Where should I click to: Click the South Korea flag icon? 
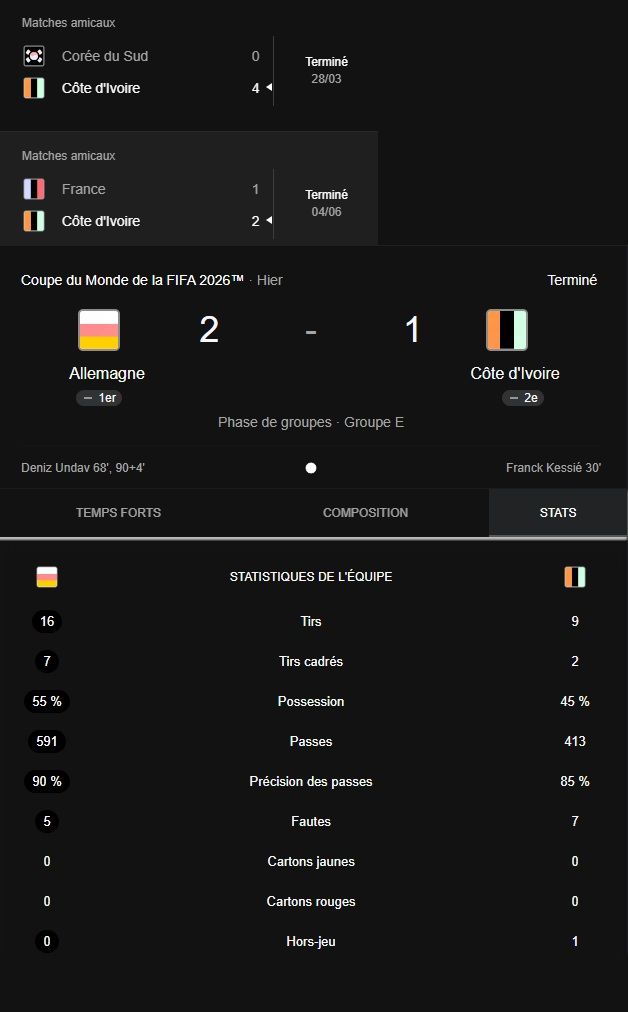(34, 56)
